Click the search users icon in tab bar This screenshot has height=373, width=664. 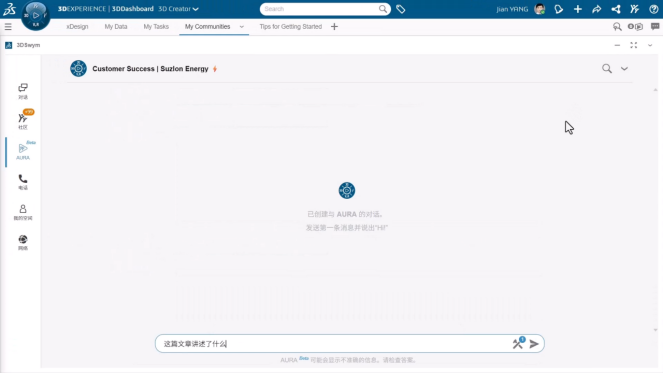coord(617,27)
